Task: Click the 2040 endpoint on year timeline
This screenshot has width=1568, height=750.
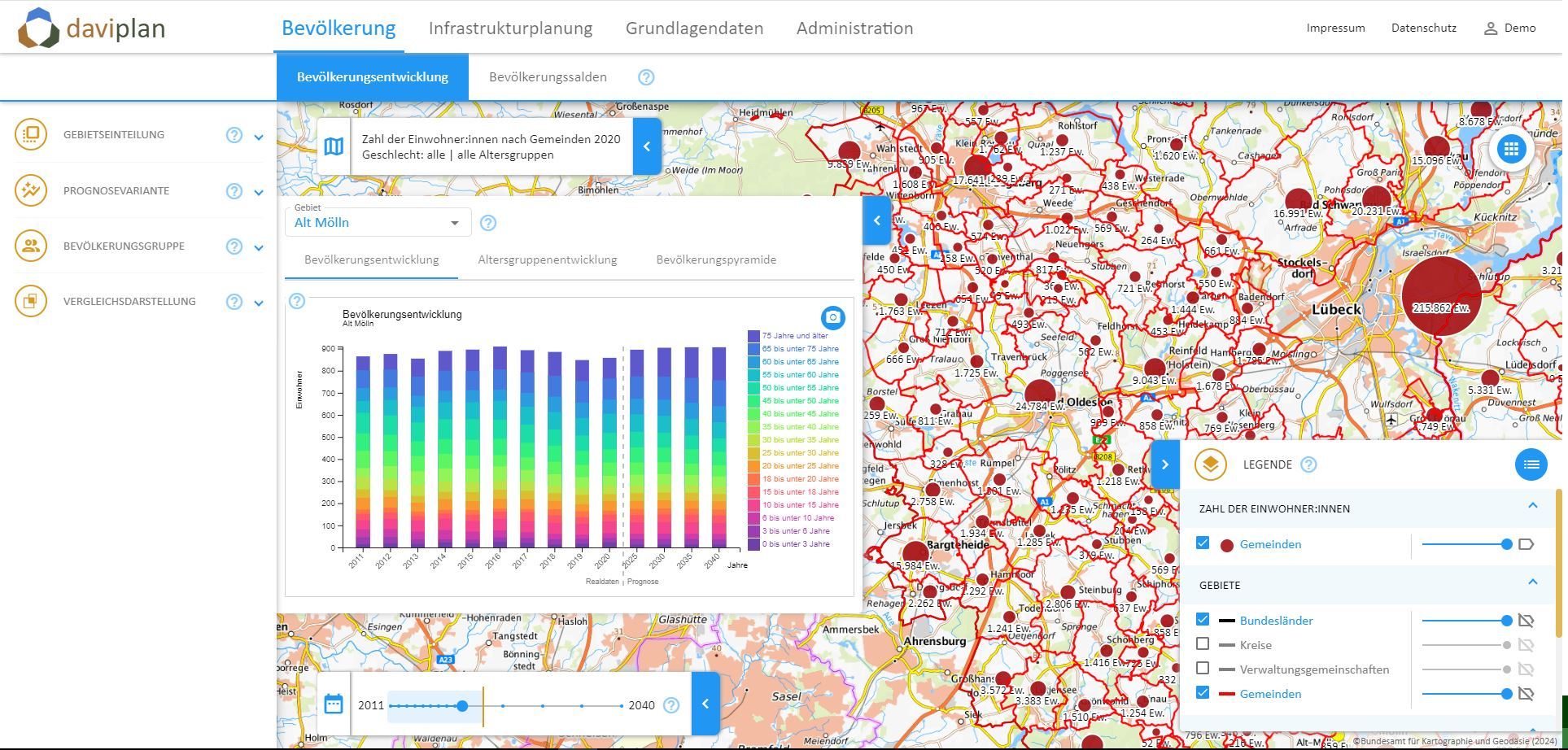Action: tap(622, 706)
